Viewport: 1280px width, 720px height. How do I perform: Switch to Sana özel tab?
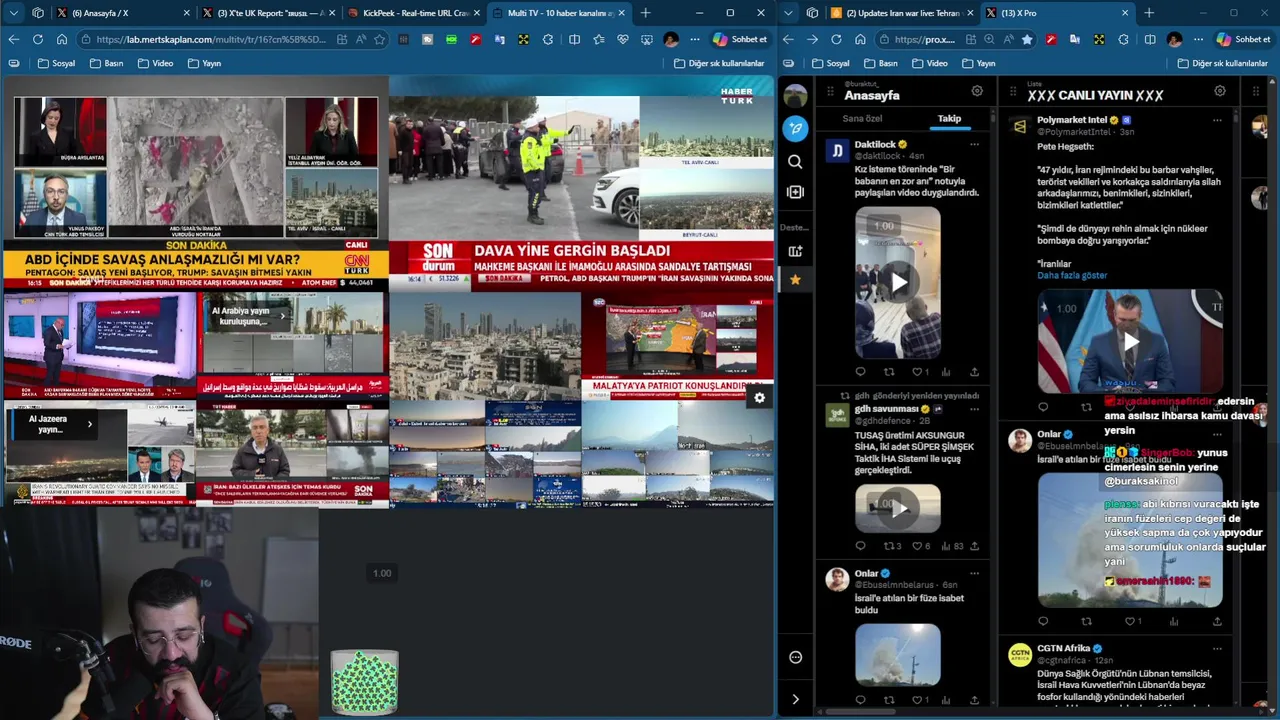(x=862, y=119)
